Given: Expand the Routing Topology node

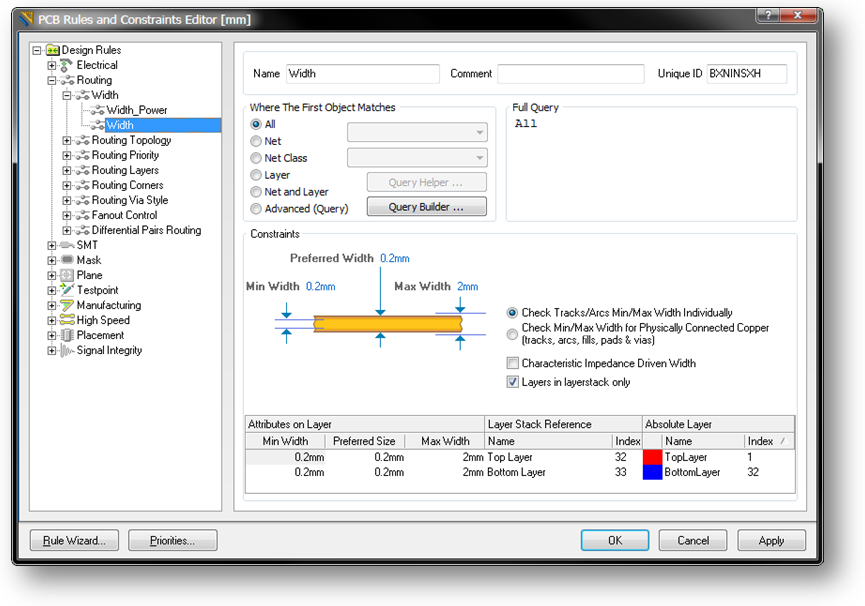Looking at the screenshot, I should 67,141.
